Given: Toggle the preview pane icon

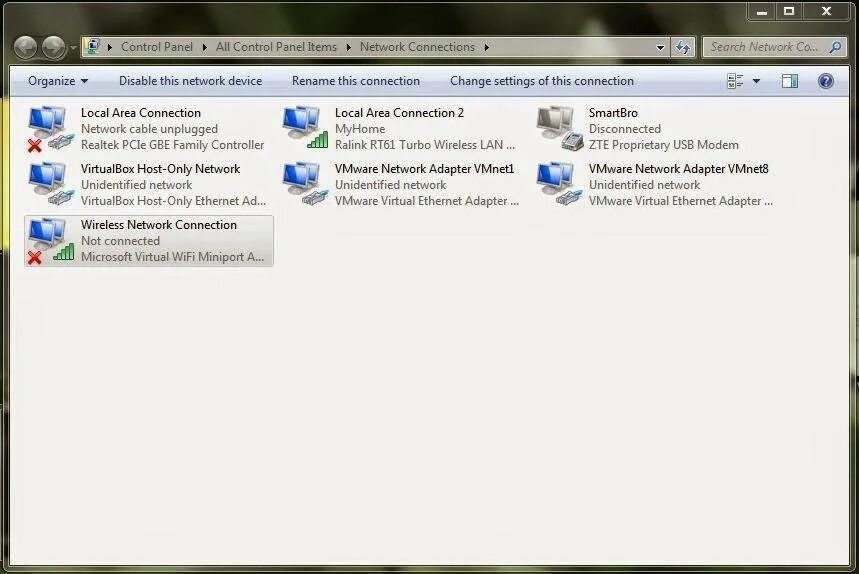Looking at the screenshot, I should (x=789, y=81).
